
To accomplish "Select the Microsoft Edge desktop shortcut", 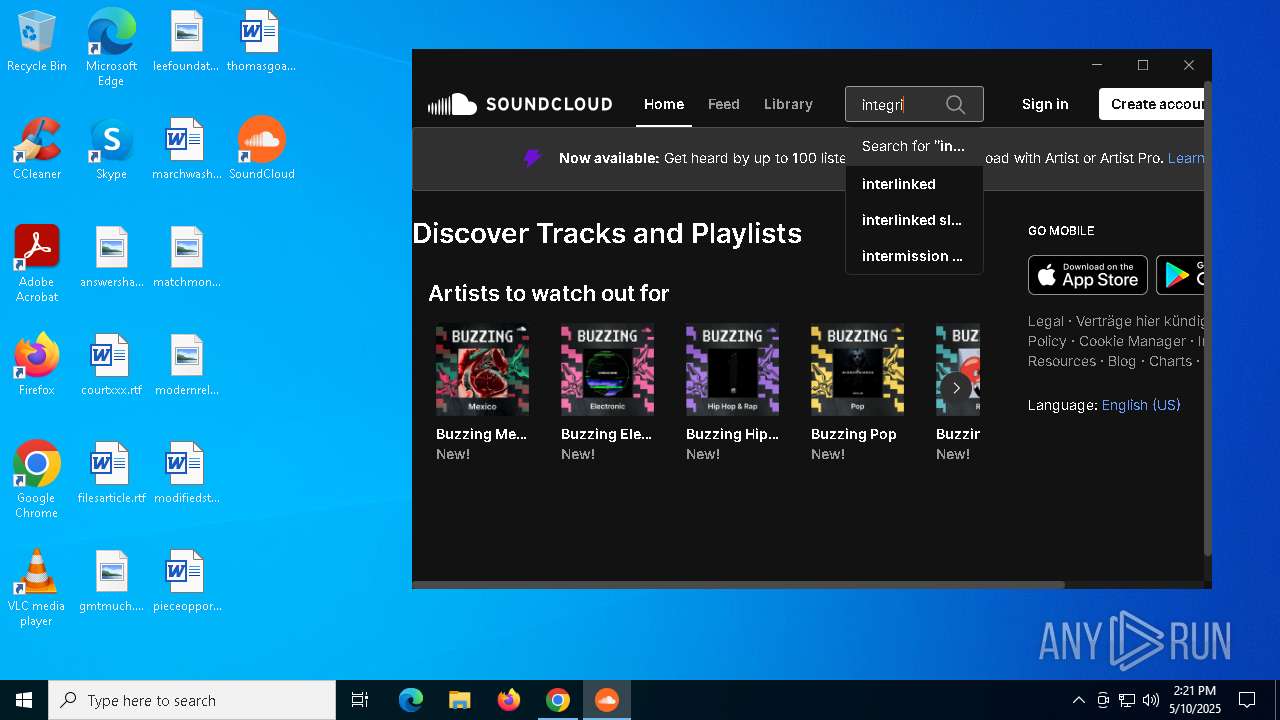I will pos(111,48).
